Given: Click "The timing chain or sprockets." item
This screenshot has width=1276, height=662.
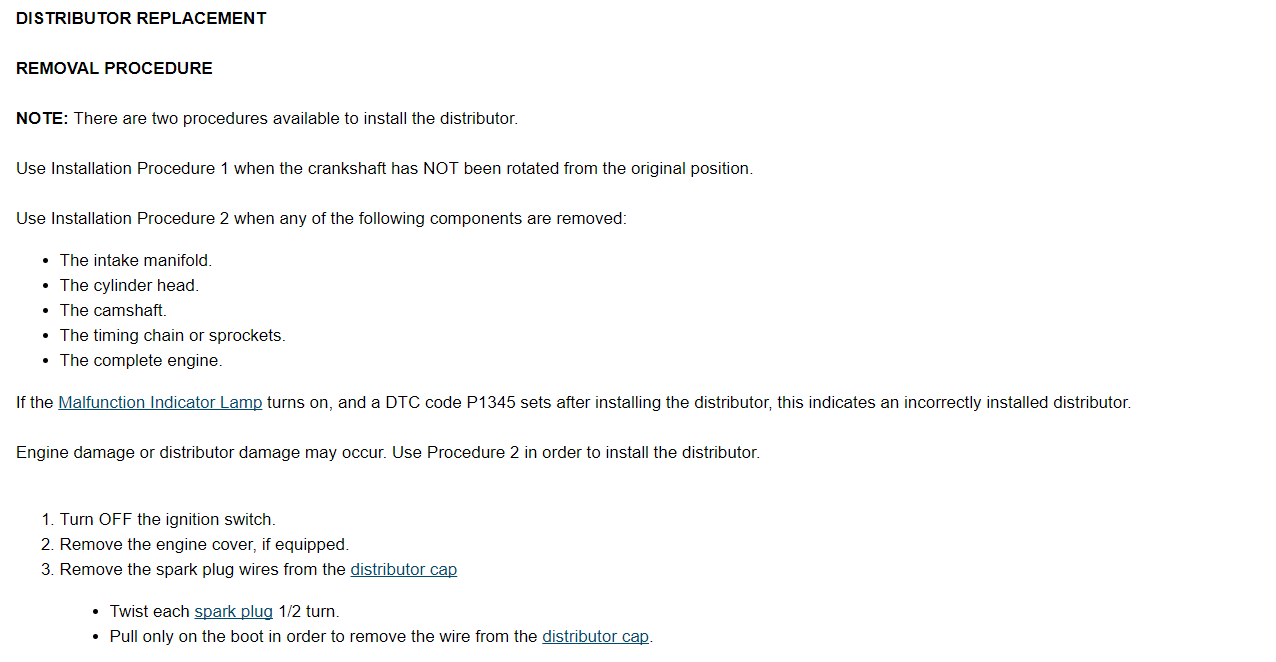Looking at the screenshot, I should pos(172,336).
